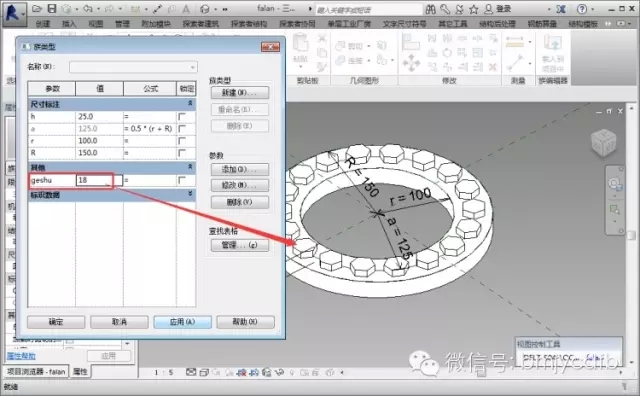The height and width of the screenshot is (396, 640).
Task: Click the keyword search input field
Action: 369,9
